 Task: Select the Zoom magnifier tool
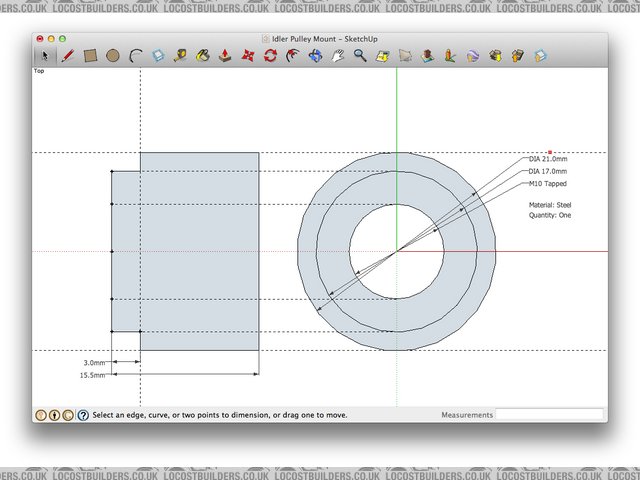pyautogui.click(x=360, y=56)
